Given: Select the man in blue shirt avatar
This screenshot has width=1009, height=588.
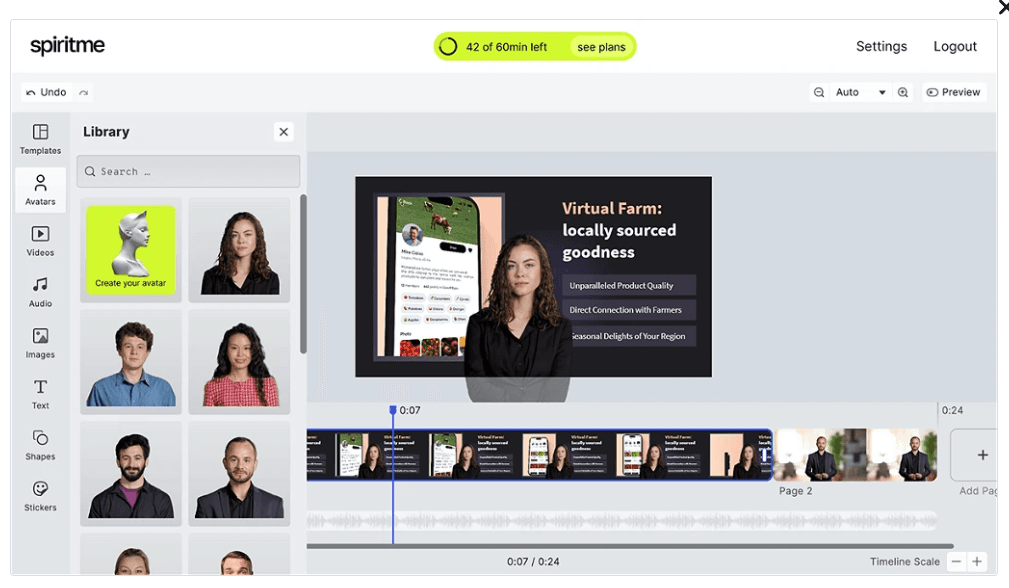Looking at the screenshot, I should 131,362.
